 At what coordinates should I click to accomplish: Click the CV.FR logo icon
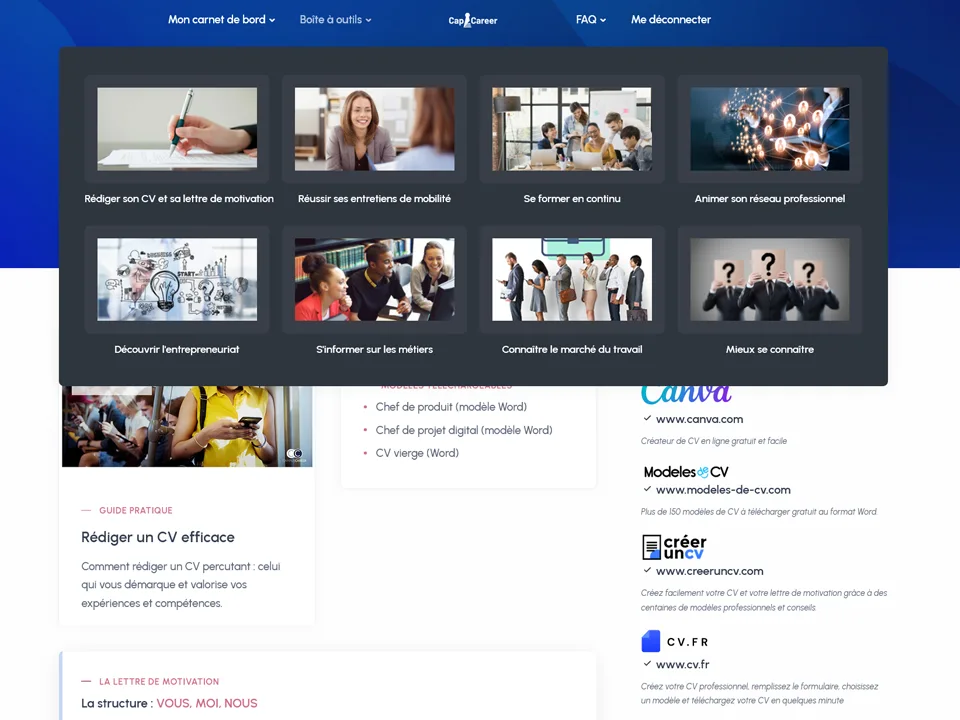(x=651, y=641)
